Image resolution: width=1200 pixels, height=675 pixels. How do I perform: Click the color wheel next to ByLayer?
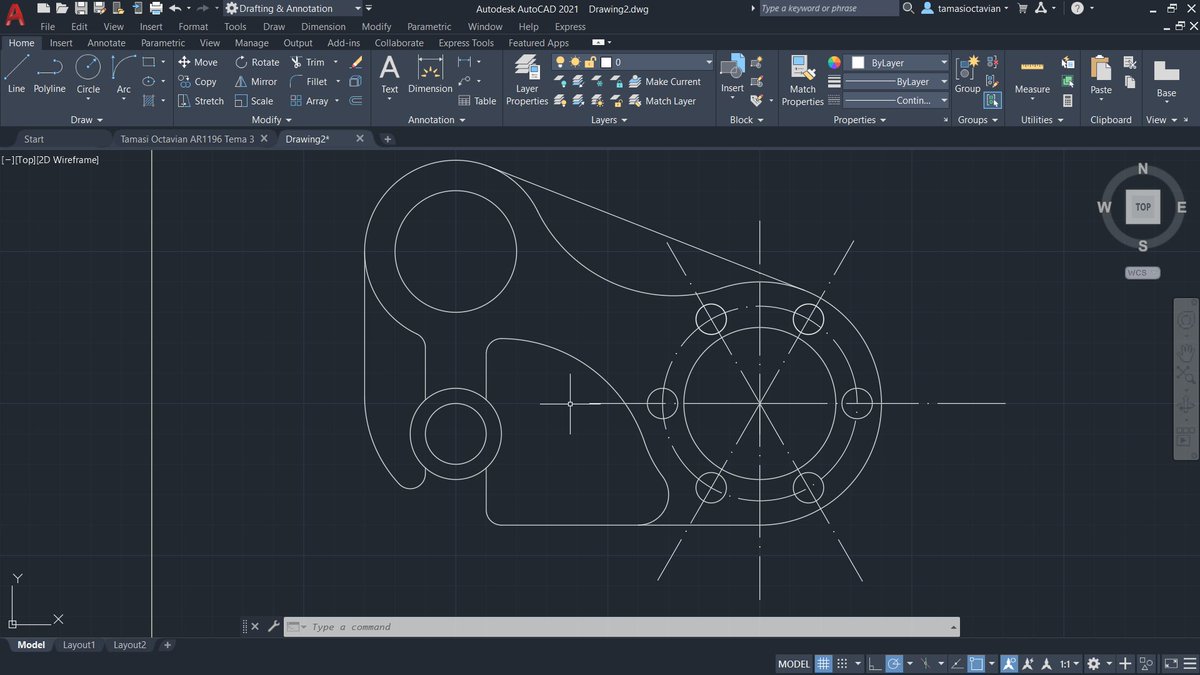pos(834,62)
